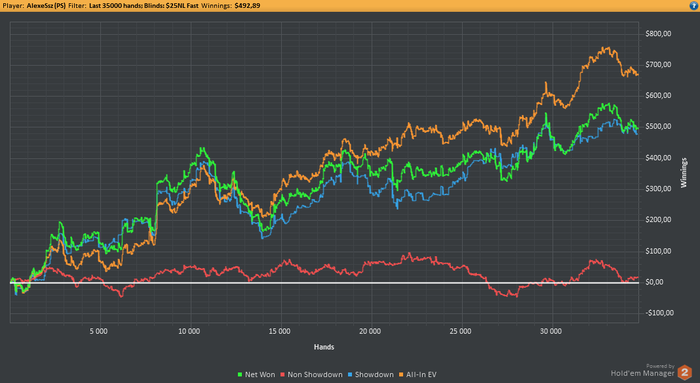Click the vertical Winnings axis title
The image size is (700, 383).
tap(684, 172)
